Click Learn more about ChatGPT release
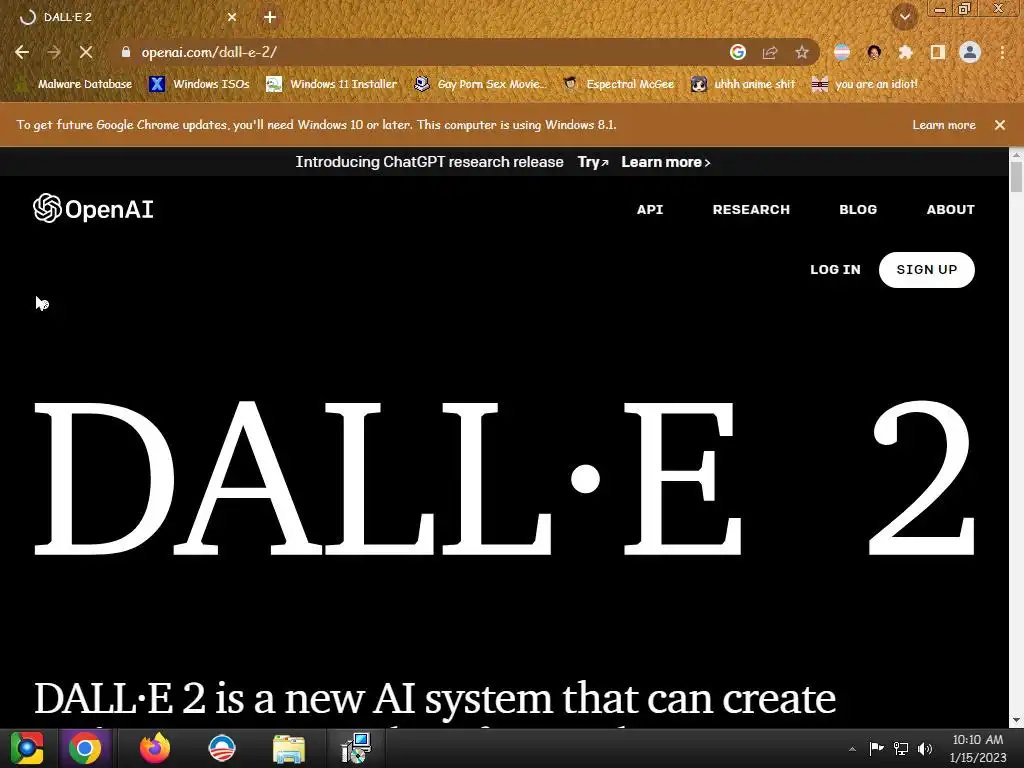 665,162
